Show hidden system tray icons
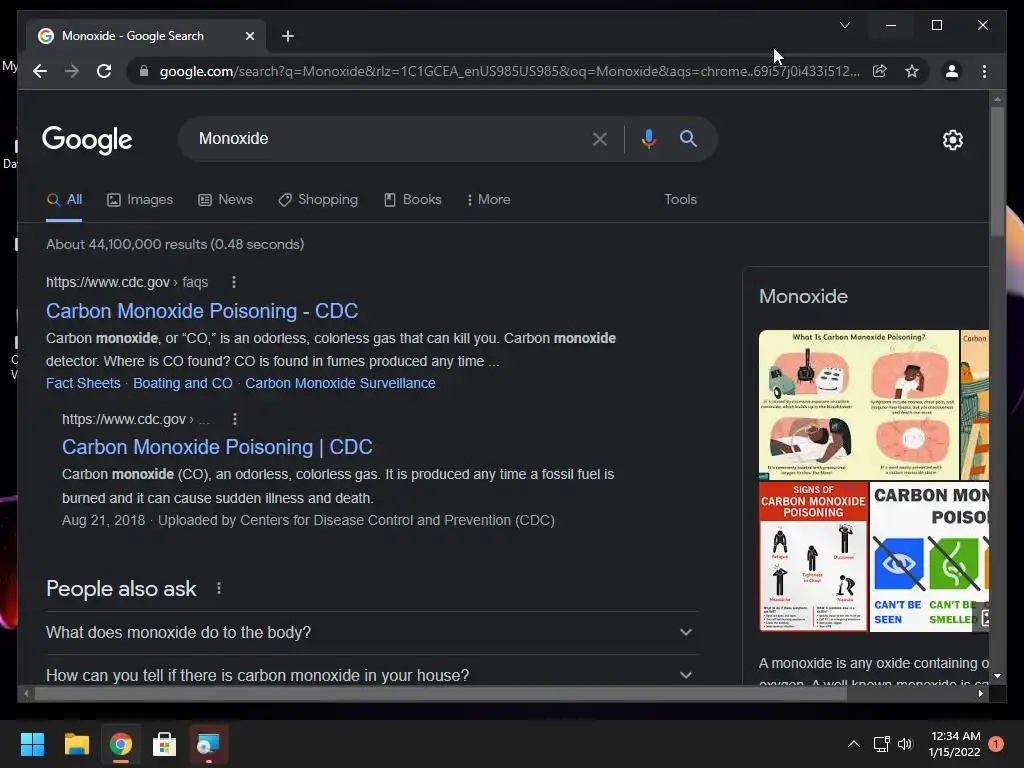Viewport: 1024px width, 768px height. pos(853,744)
